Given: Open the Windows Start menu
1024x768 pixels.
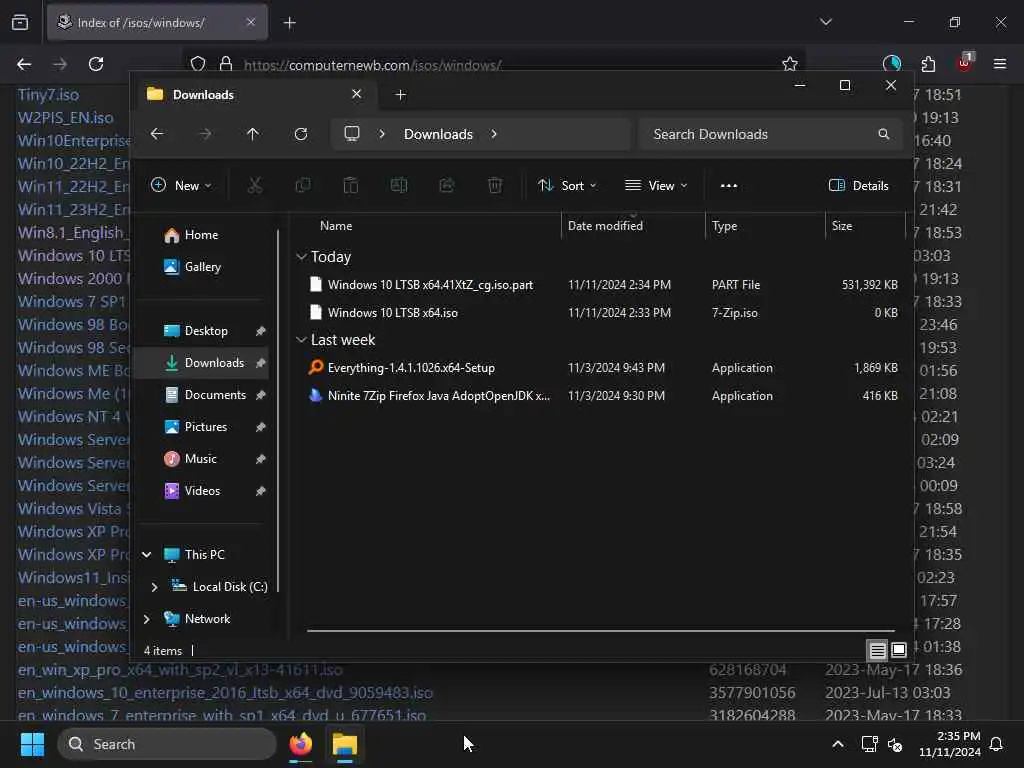Looking at the screenshot, I should 32,744.
